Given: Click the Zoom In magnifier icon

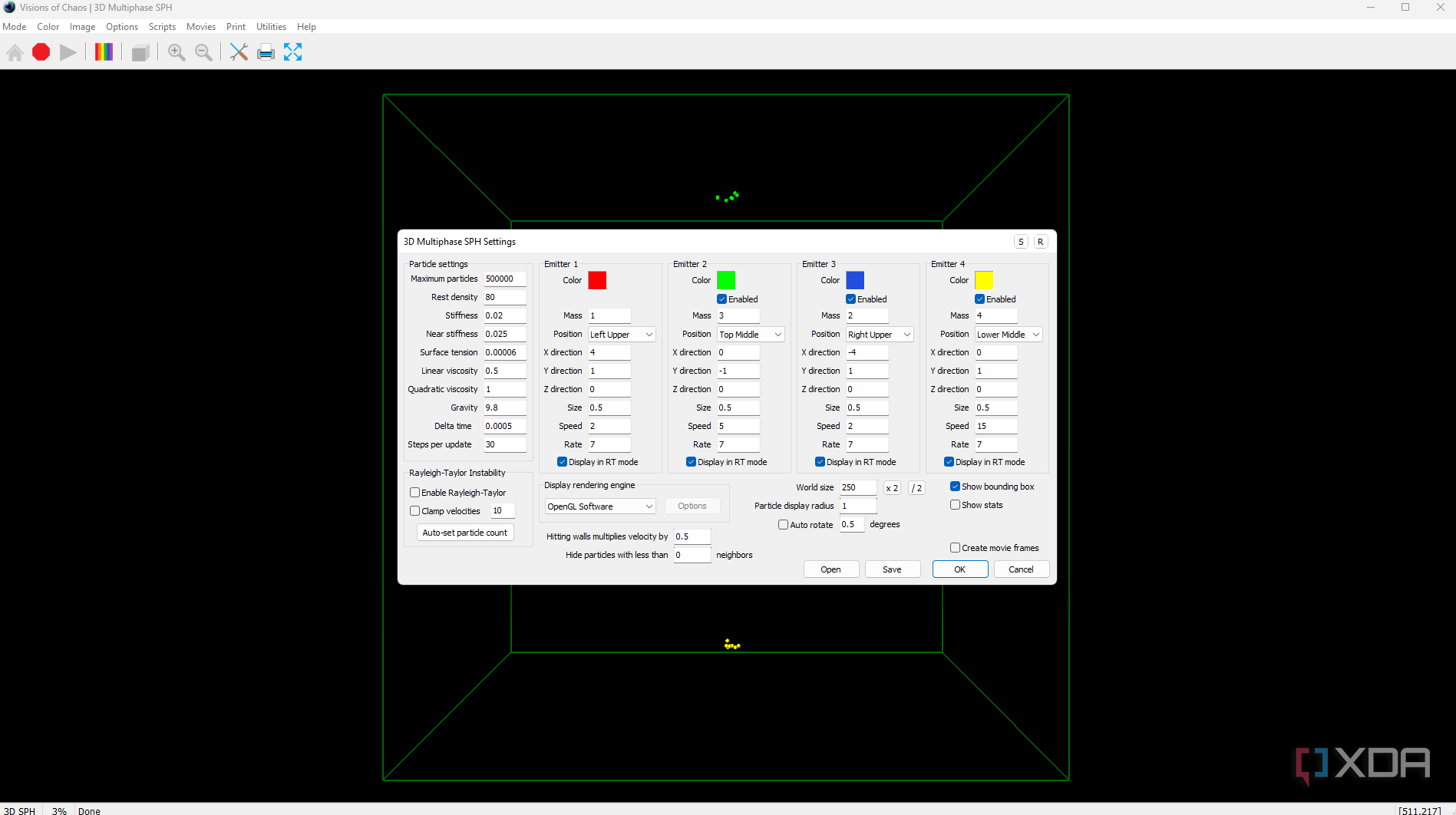Looking at the screenshot, I should tap(177, 52).
